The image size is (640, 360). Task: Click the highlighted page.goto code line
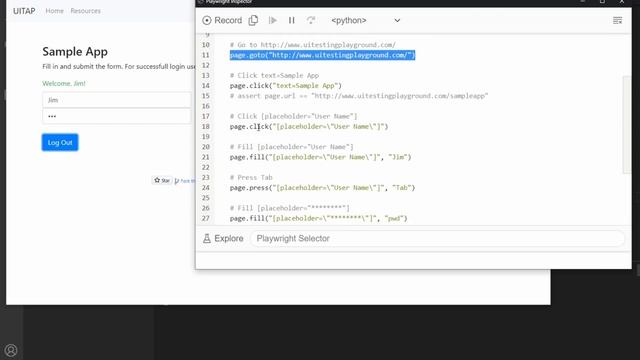pyautogui.click(x=322, y=55)
